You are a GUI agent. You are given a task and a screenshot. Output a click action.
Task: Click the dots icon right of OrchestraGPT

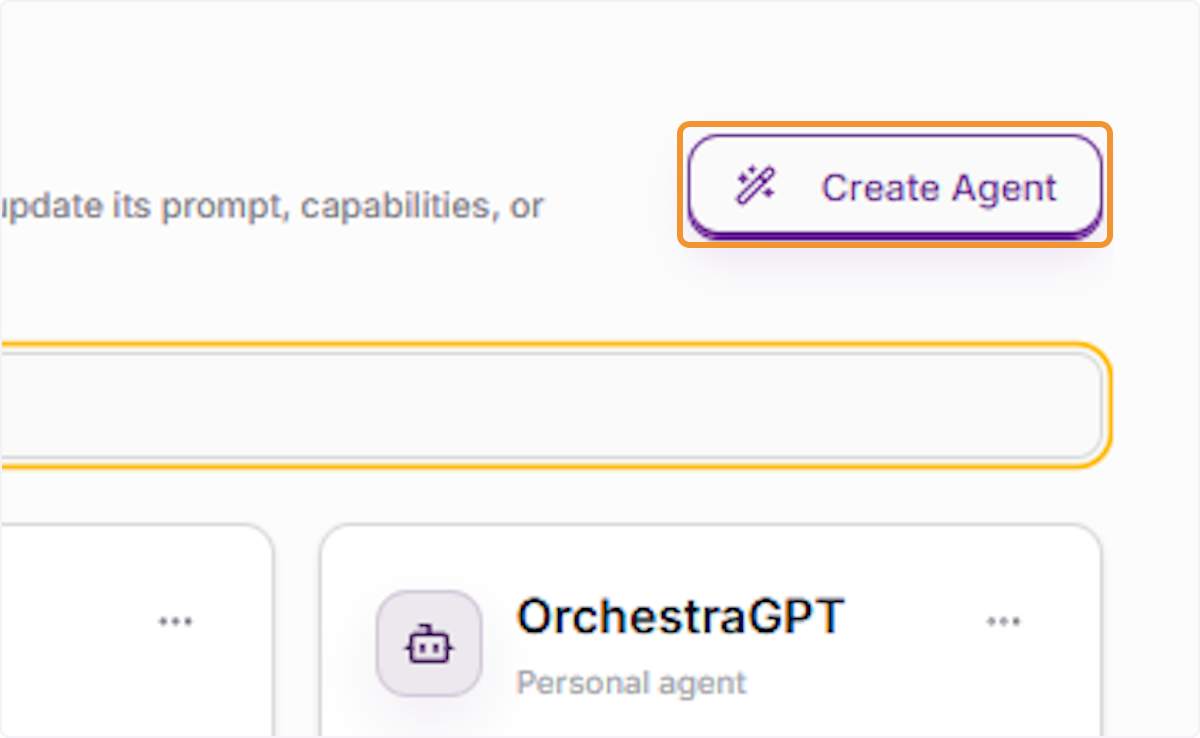click(x=1003, y=622)
